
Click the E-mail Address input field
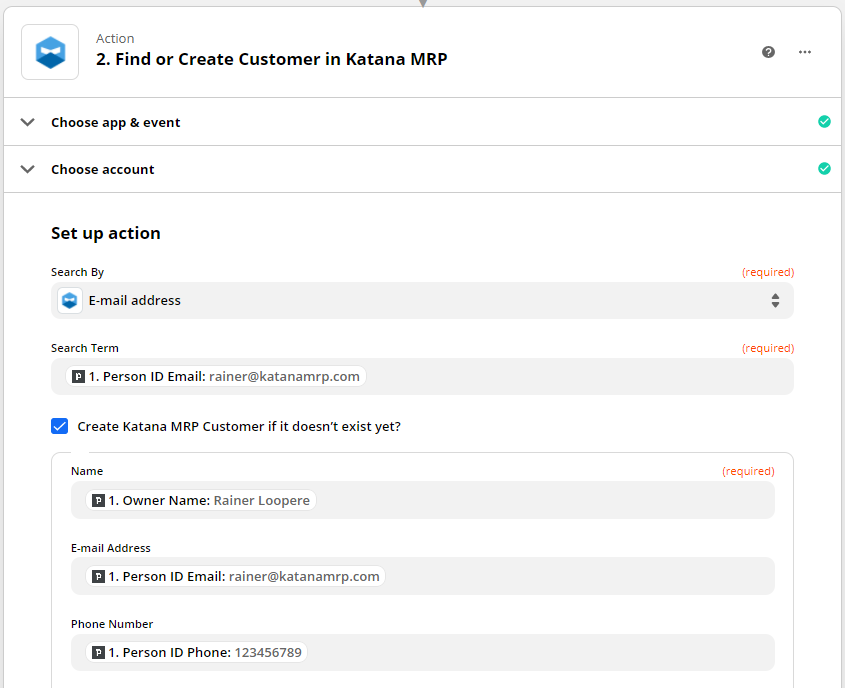click(x=422, y=576)
